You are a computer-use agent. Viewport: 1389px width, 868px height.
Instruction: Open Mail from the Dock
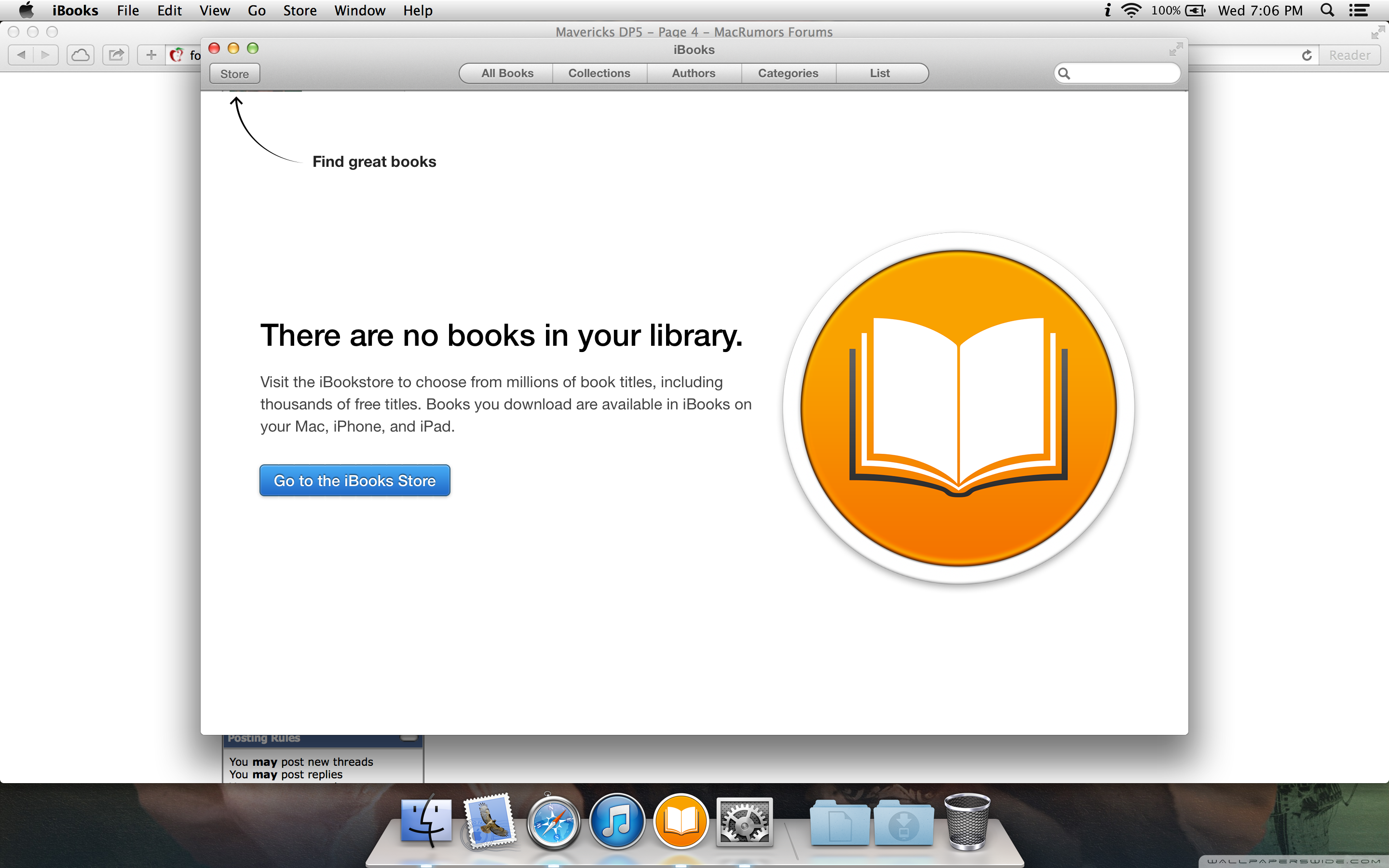(490, 822)
